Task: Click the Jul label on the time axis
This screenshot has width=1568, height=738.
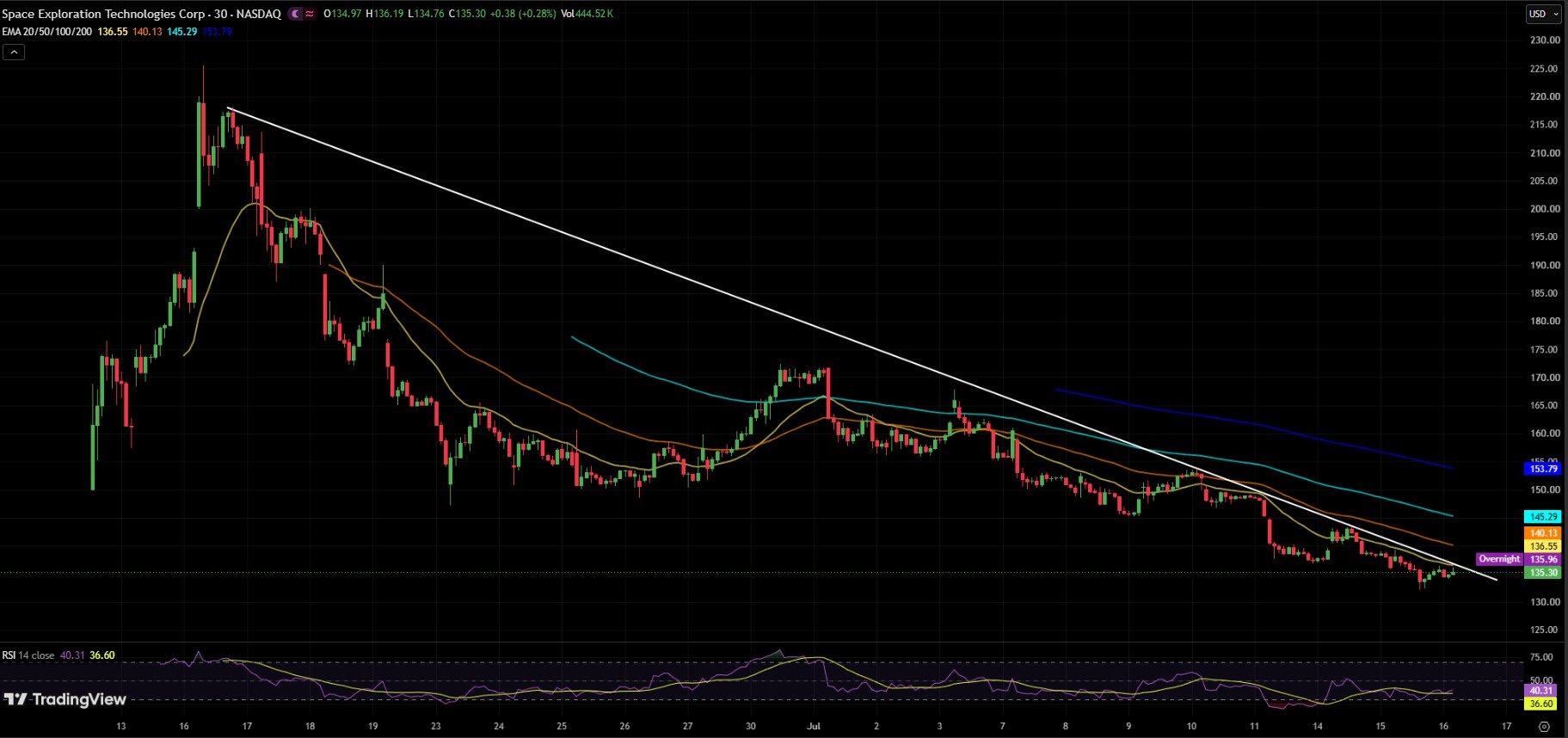Action: (x=814, y=726)
